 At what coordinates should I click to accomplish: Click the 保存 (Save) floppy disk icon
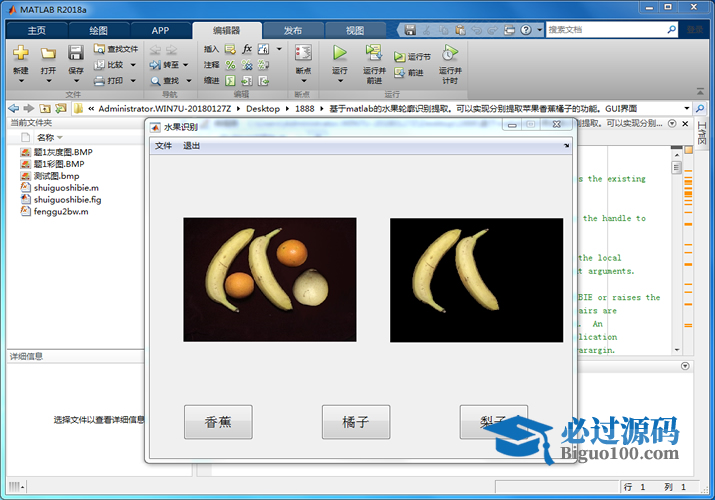click(x=76, y=53)
